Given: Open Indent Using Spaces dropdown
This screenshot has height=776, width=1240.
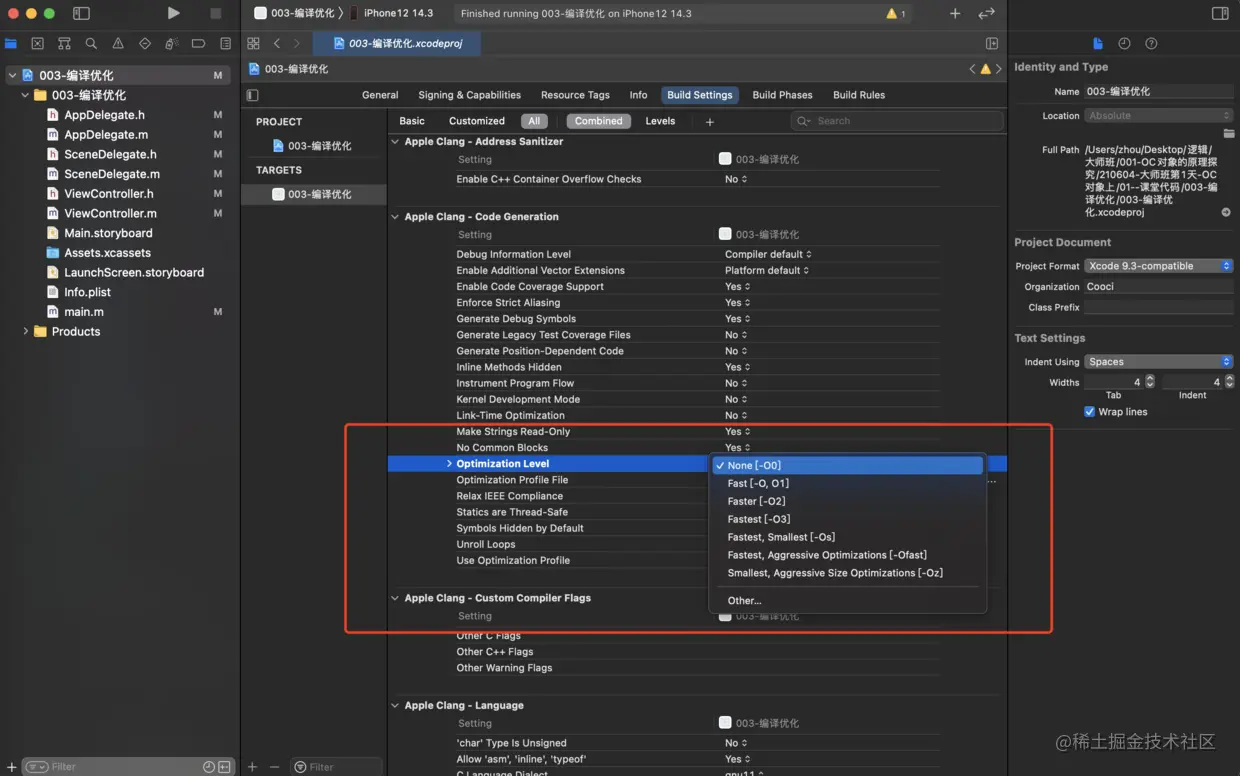Looking at the screenshot, I should 1159,362.
